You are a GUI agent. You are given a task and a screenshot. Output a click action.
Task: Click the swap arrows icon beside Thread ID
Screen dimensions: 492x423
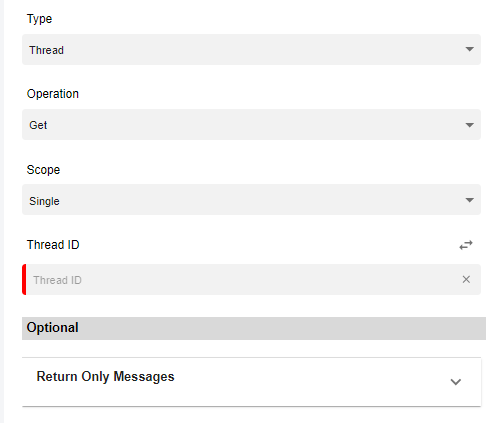point(466,245)
